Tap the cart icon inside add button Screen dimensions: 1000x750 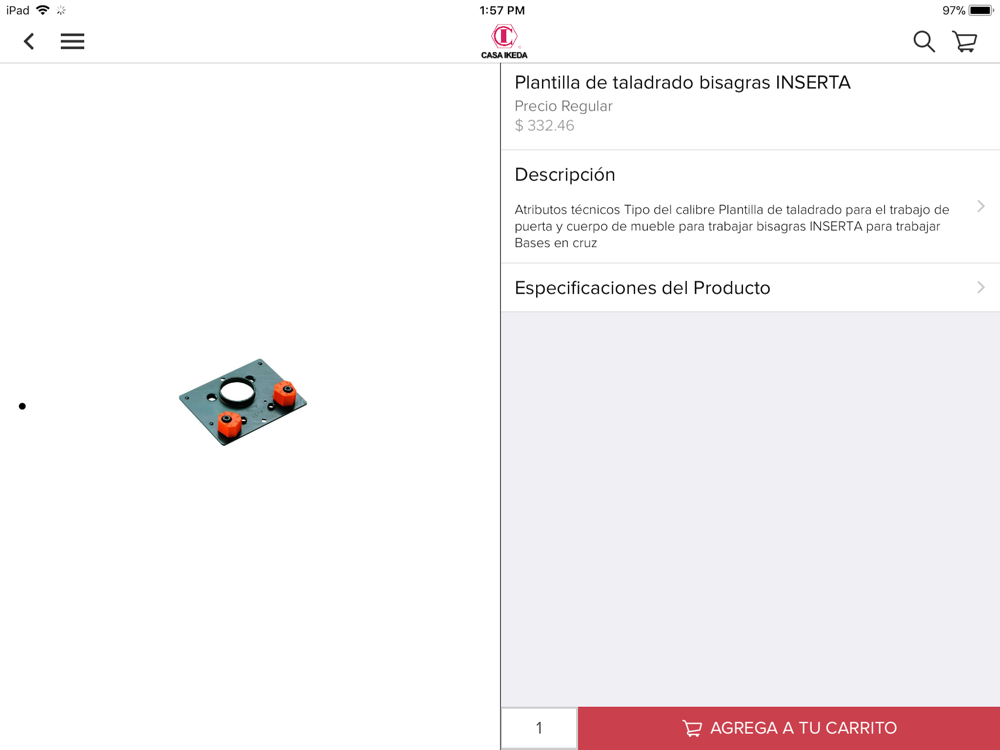[x=692, y=728]
